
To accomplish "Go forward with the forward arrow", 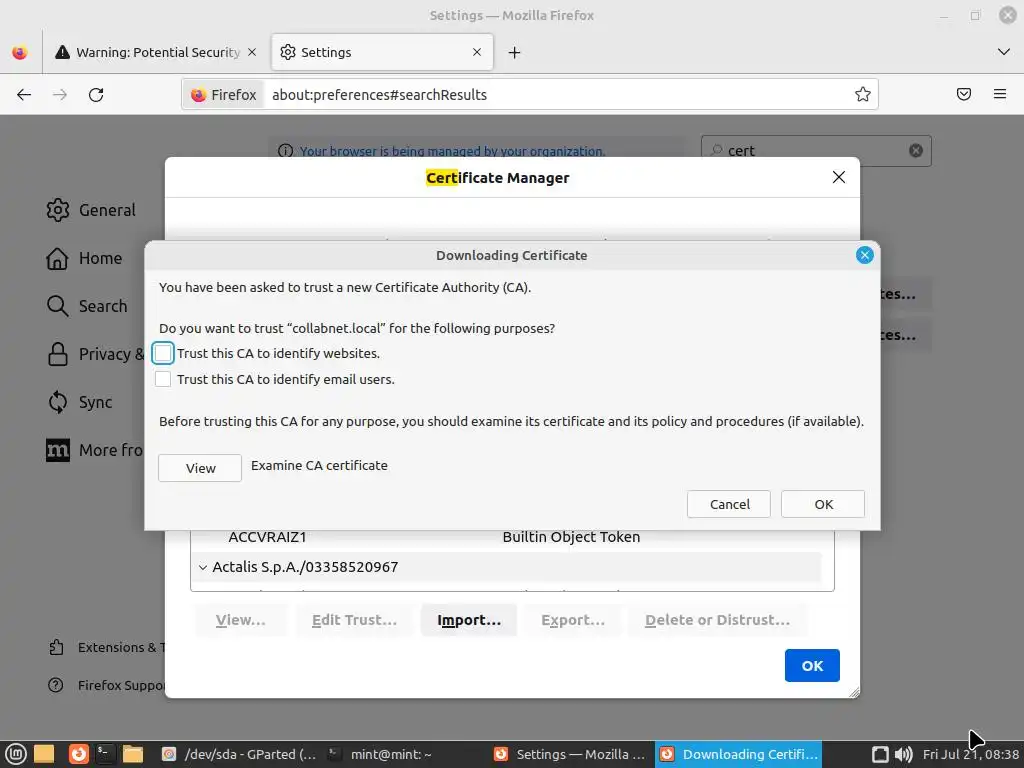I will coord(60,95).
